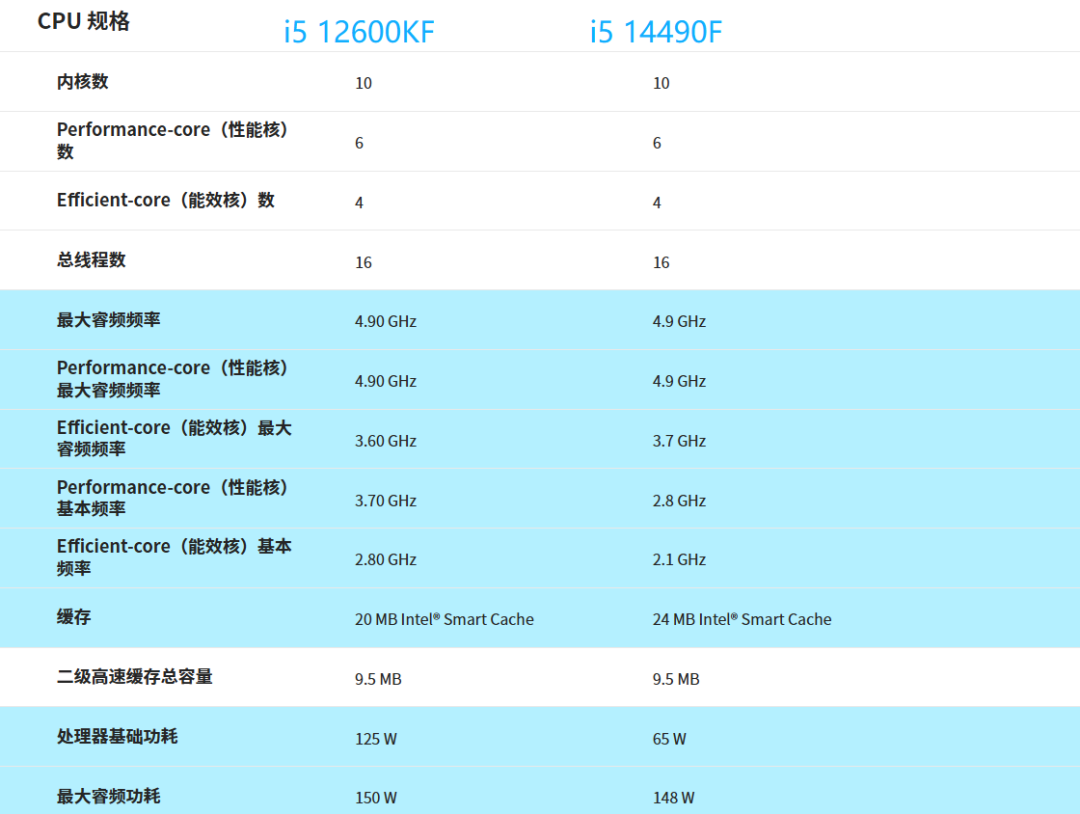Click 14490F 能效核数 value 4

point(657,202)
